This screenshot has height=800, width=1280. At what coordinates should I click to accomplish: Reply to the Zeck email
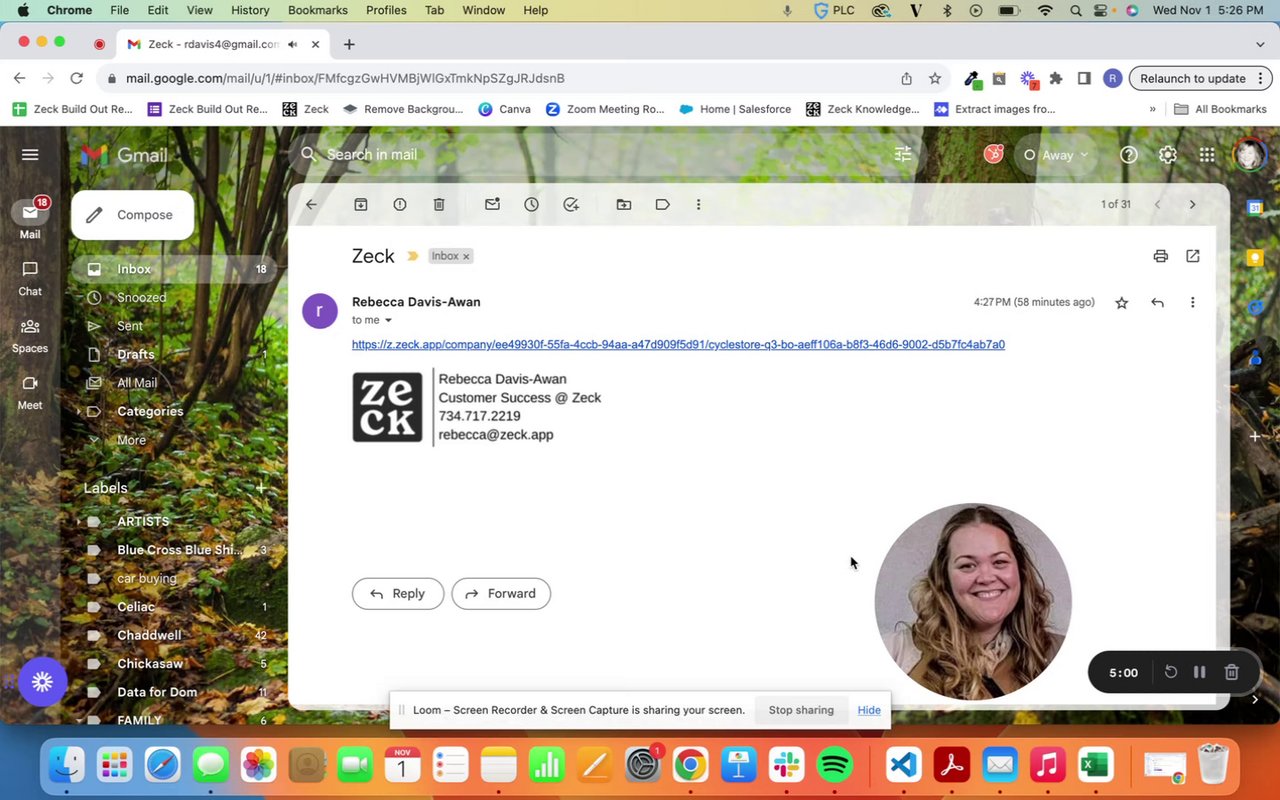coord(397,593)
